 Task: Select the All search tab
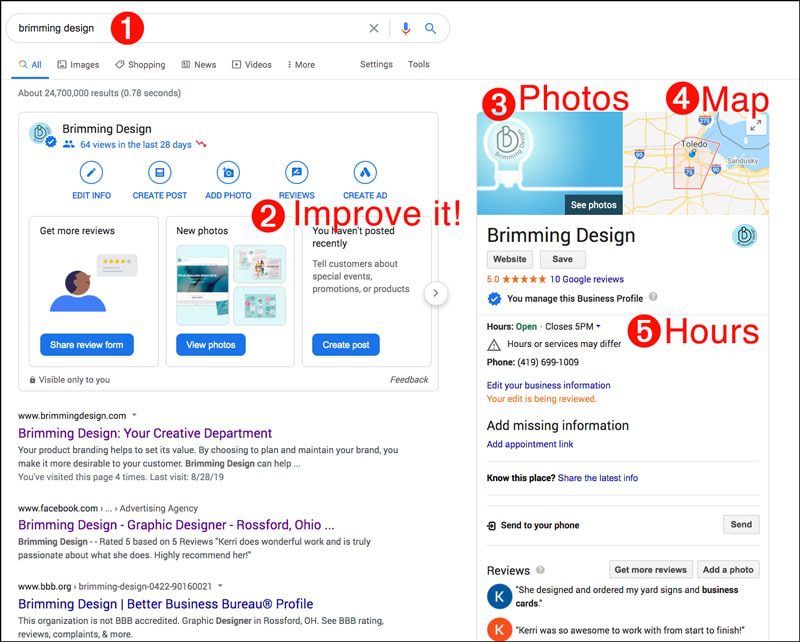click(30, 65)
